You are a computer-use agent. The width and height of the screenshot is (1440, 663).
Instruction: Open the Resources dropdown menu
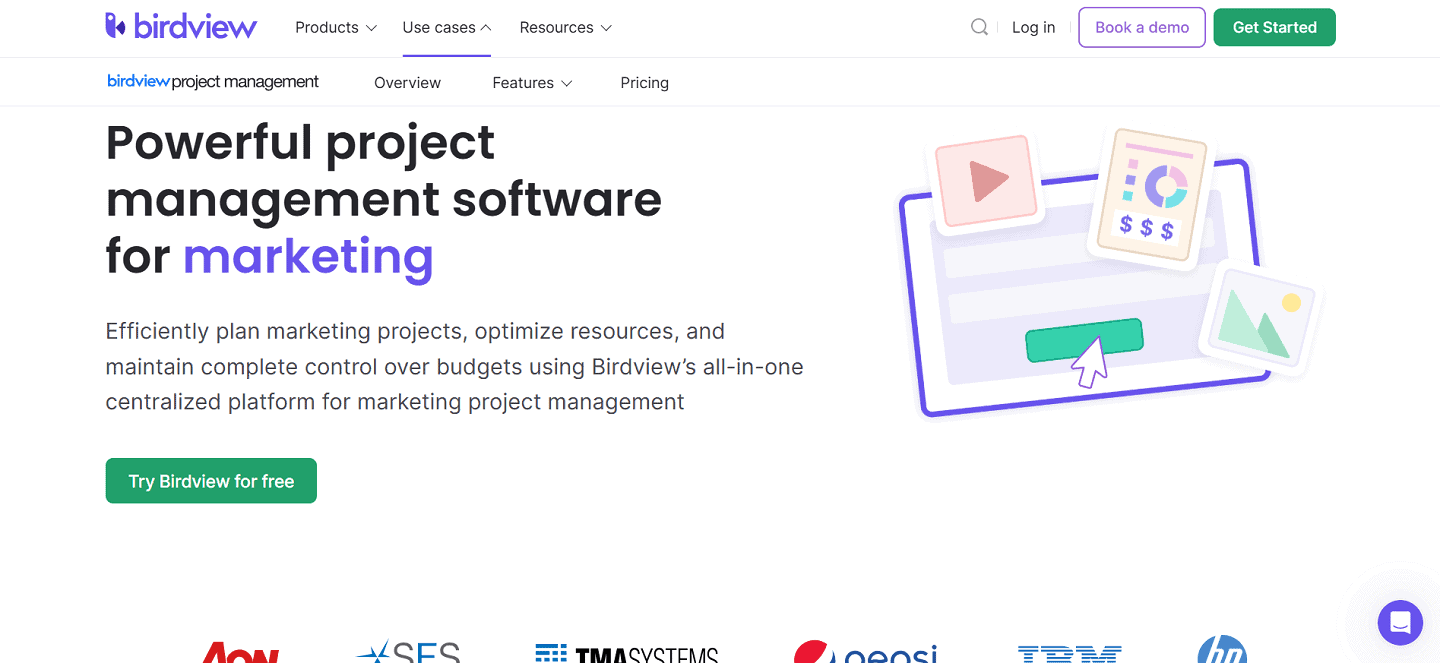[565, 27]
